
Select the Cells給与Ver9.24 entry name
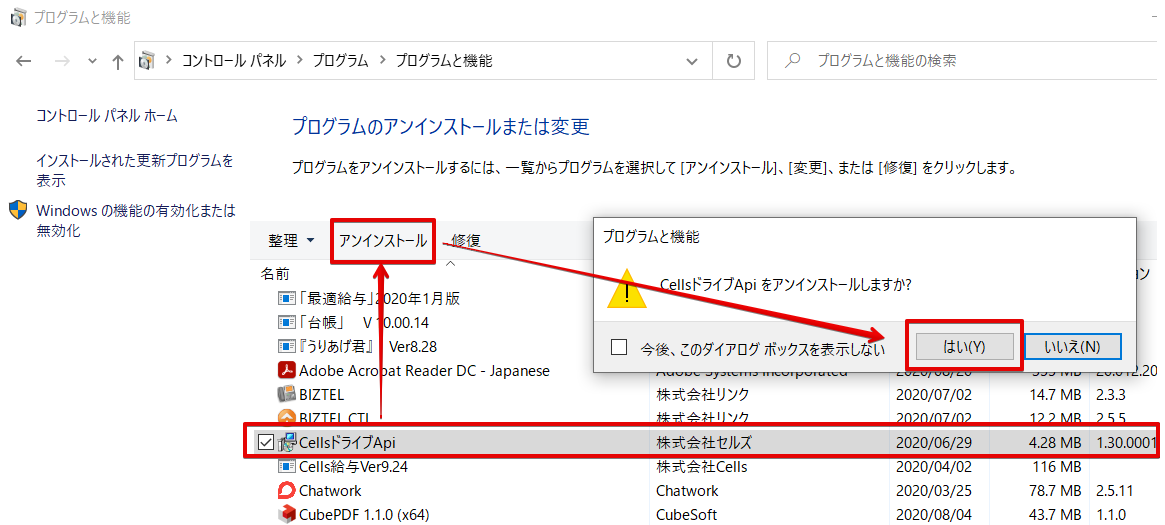pos(353,467)
